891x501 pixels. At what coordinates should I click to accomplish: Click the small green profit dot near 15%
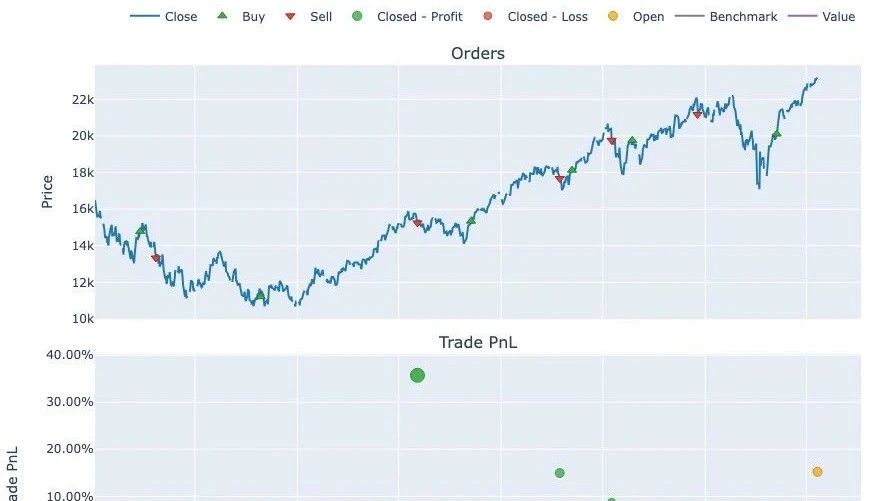pyautogui.click(x=560, y=473)
